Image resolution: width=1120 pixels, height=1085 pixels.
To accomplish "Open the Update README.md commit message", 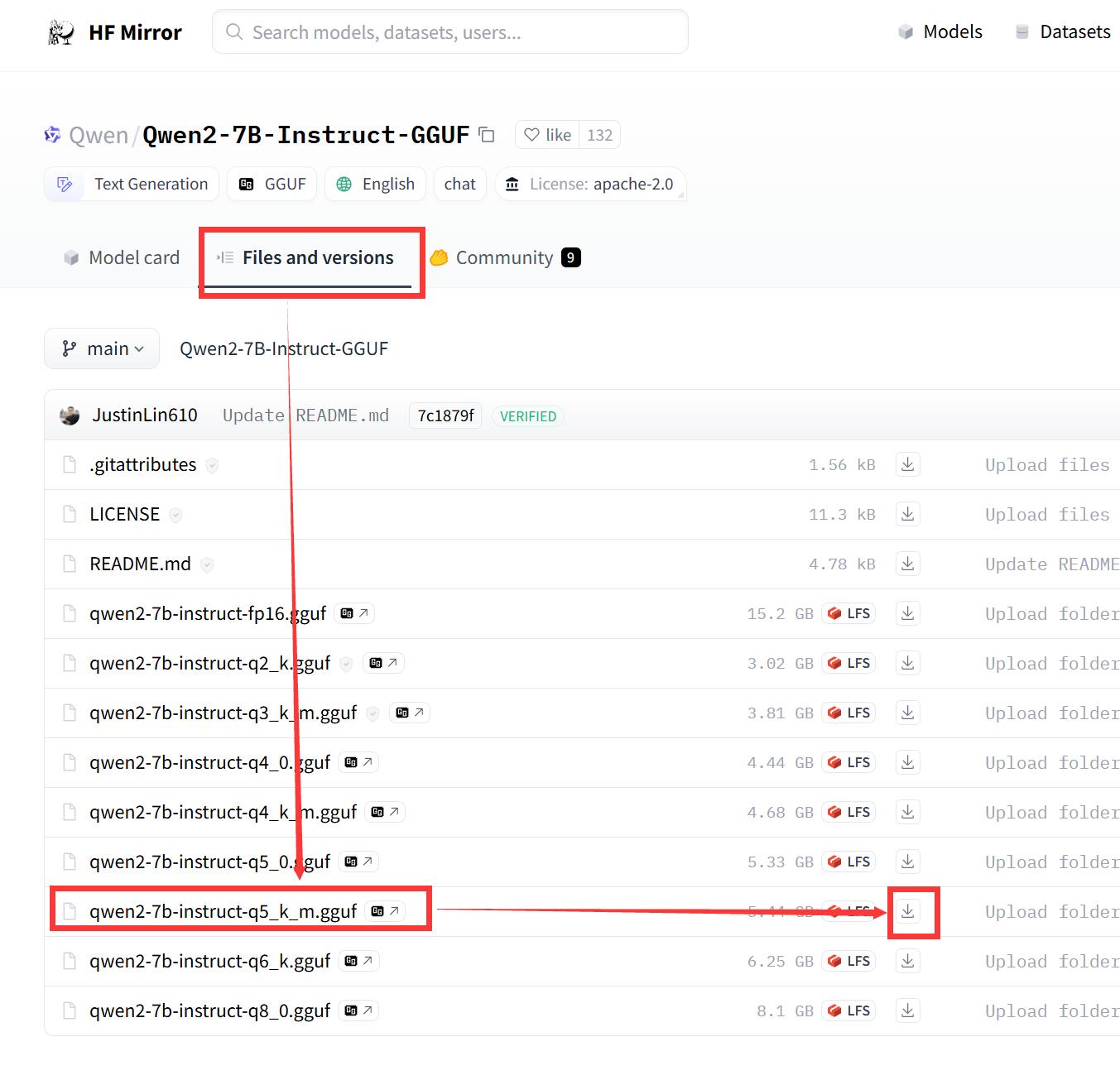I will [305, 415].
